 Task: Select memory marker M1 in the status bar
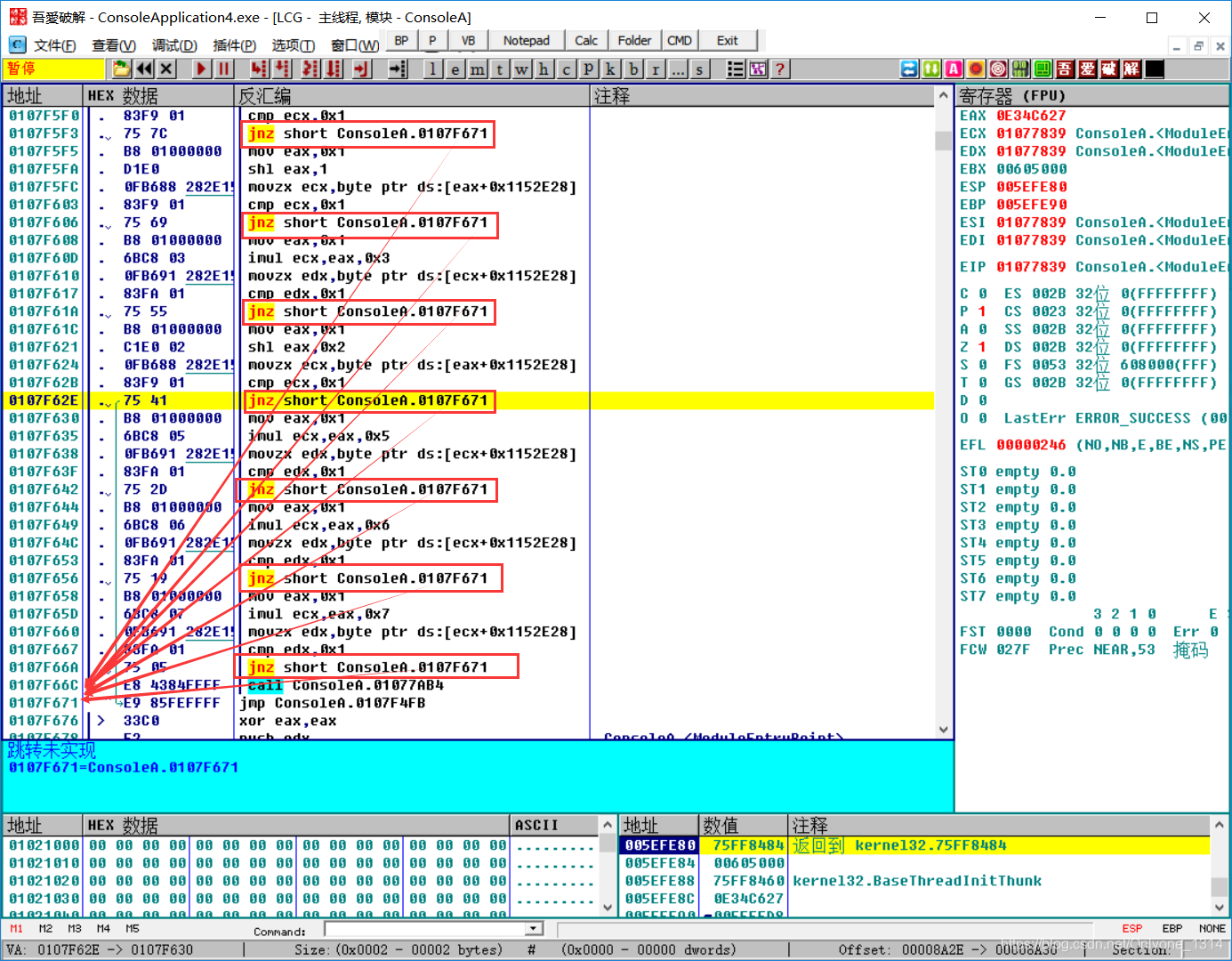[x=17, y=929]
